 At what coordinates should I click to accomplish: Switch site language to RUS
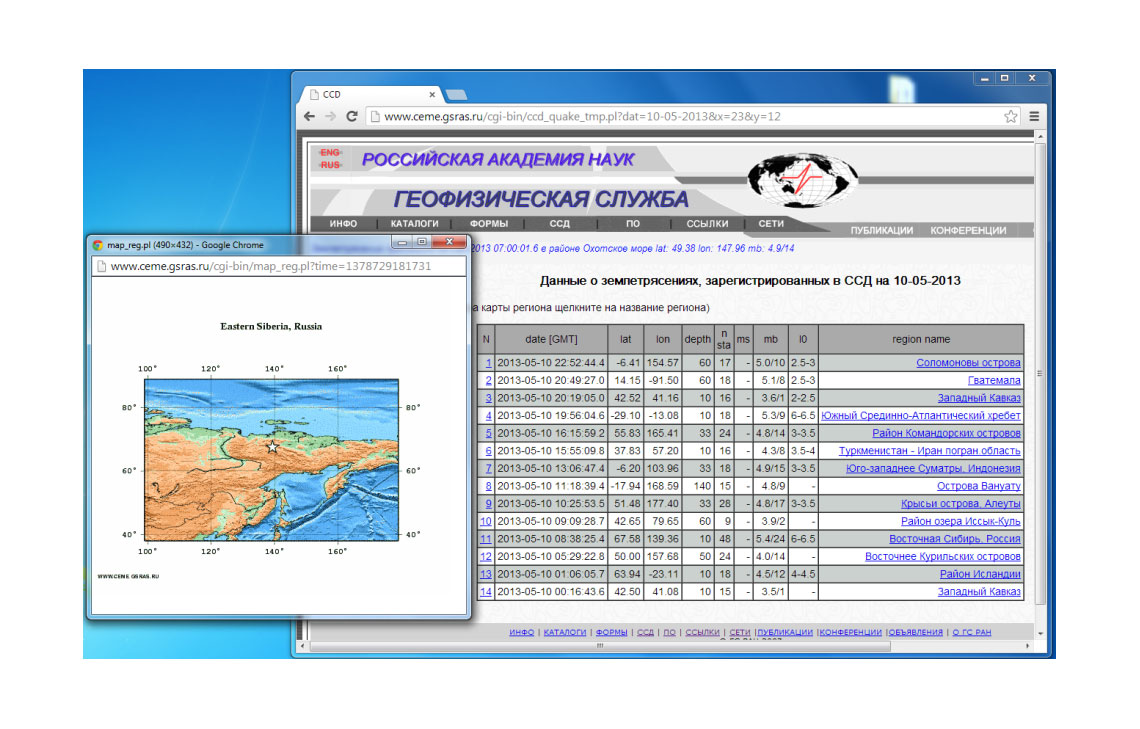coord(330,165)
